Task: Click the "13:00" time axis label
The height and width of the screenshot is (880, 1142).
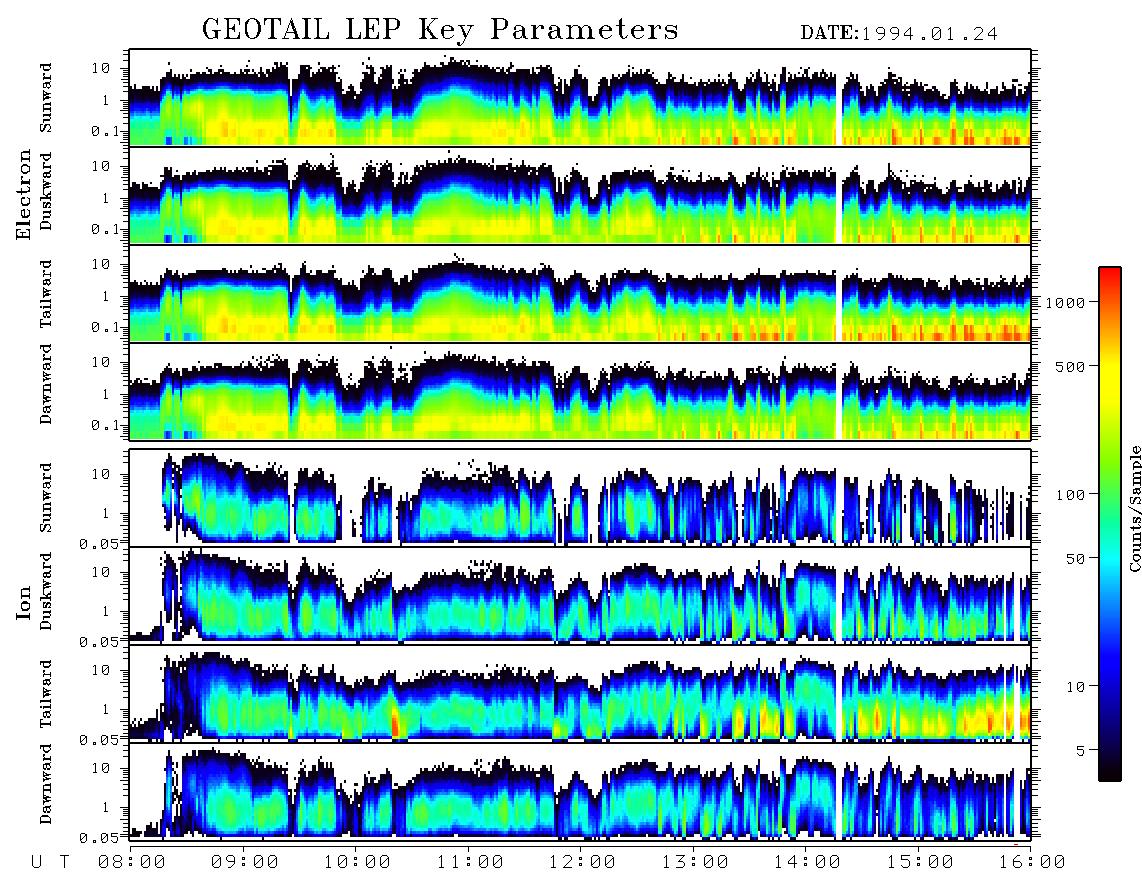Action: point(695,862)
